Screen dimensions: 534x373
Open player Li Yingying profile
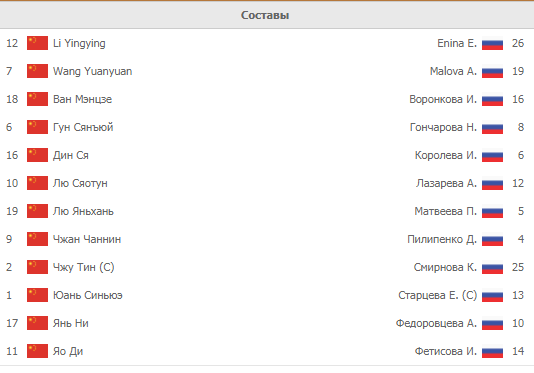pos(79,43)
